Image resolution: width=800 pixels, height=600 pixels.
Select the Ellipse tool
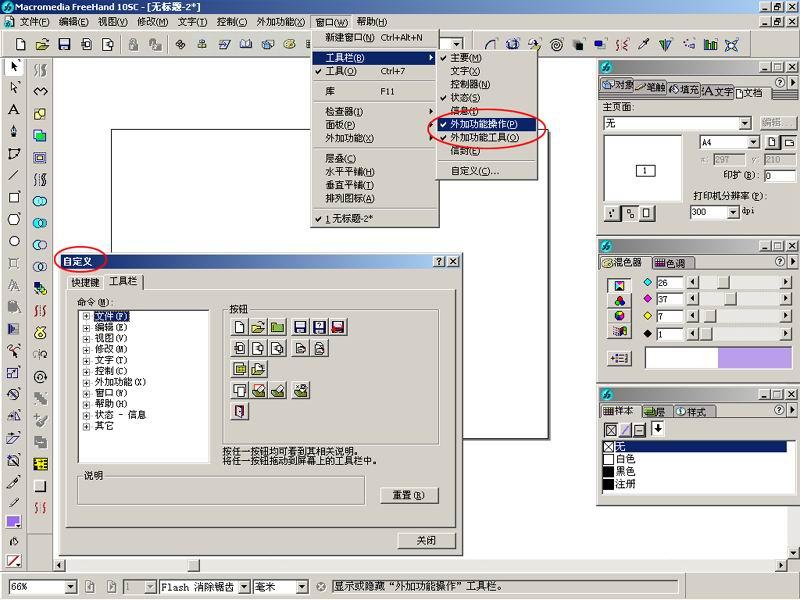pos(14,241)
